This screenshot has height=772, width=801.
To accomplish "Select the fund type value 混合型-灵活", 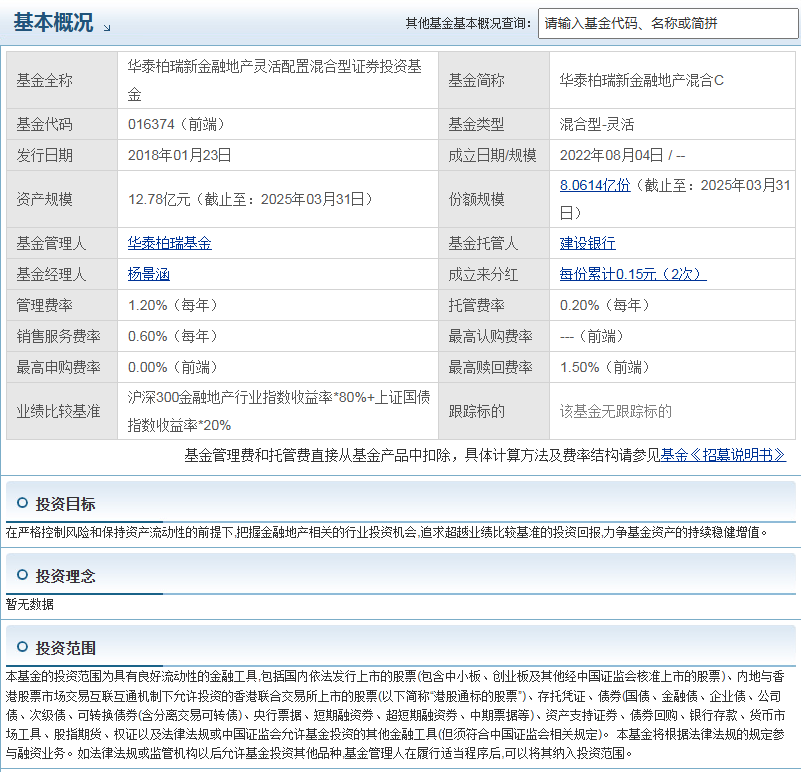I will tap(597, 124).
